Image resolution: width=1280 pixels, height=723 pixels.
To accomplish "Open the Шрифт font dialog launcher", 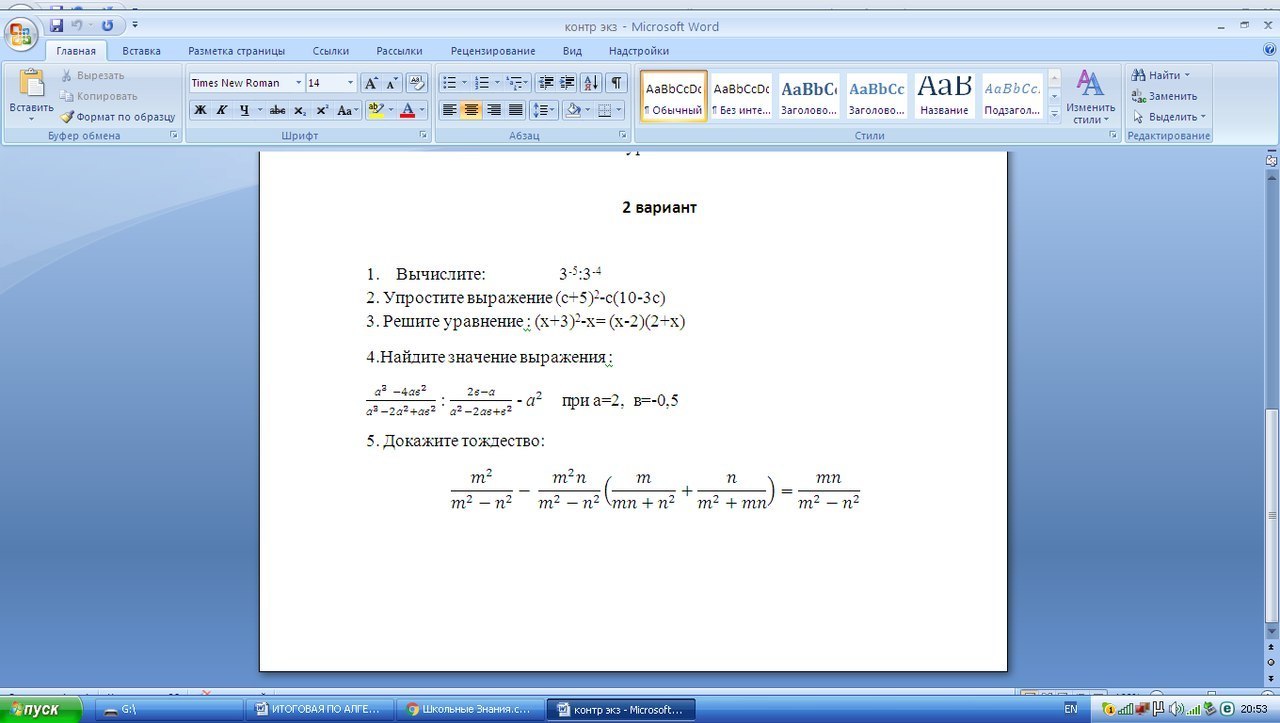I will point(423,135).
